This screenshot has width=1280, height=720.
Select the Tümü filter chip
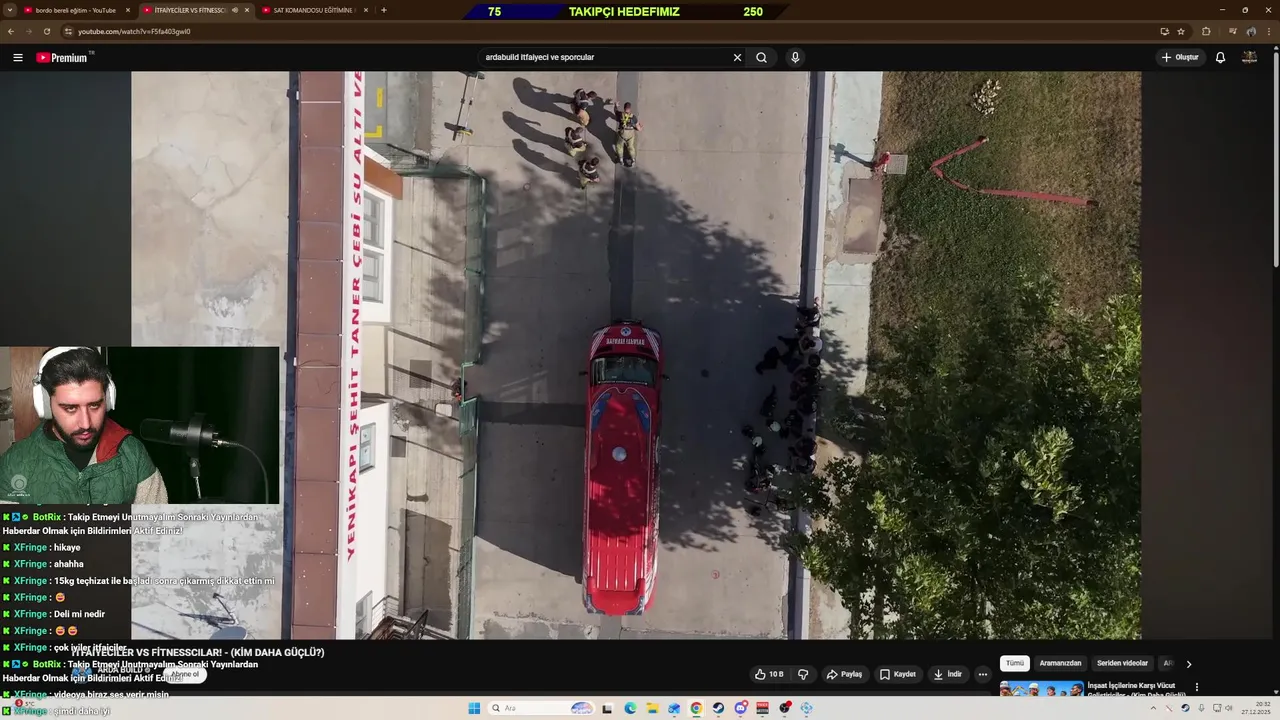[x=1015, y=663]
